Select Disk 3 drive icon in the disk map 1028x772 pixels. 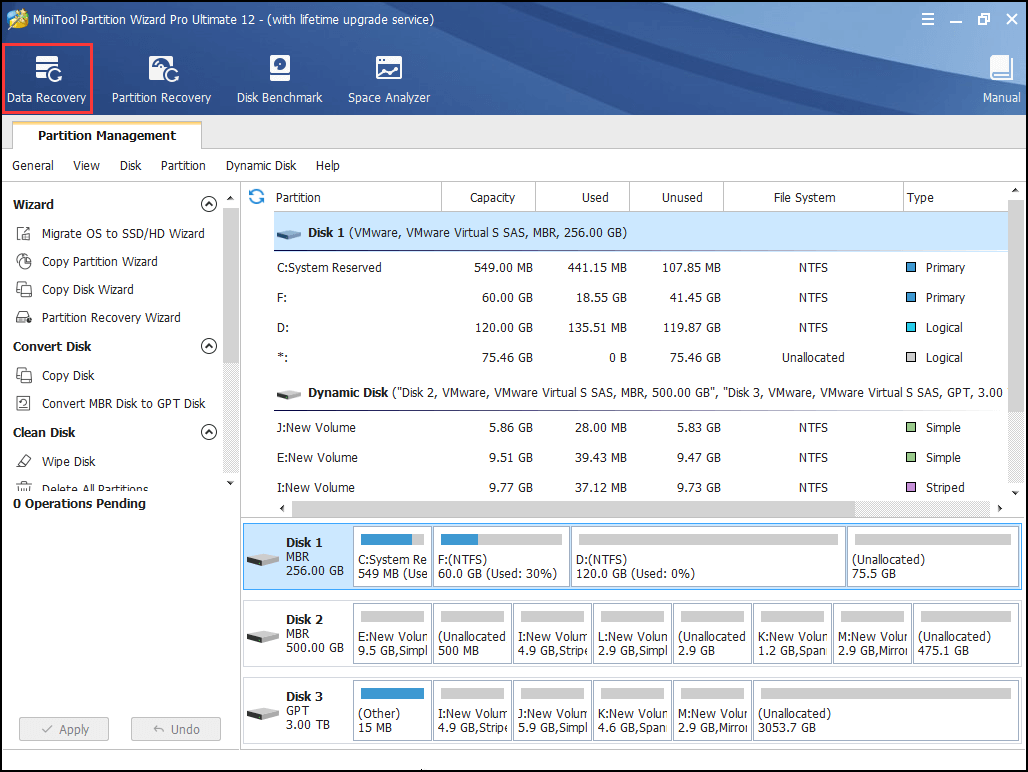tap(263, 712)
